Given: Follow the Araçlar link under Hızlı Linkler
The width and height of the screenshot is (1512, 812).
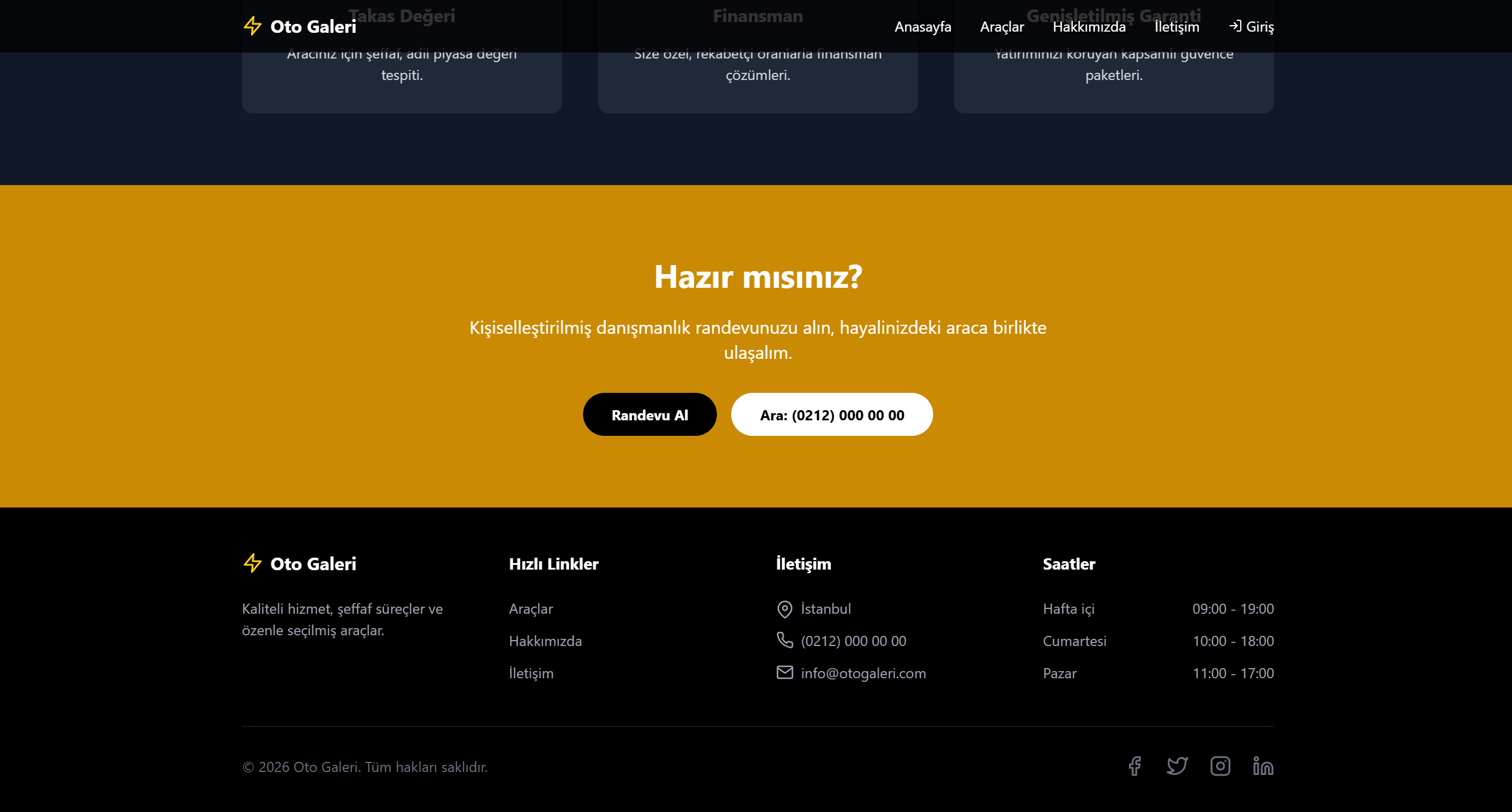Looking at the screenshot, I should point(530,609).
